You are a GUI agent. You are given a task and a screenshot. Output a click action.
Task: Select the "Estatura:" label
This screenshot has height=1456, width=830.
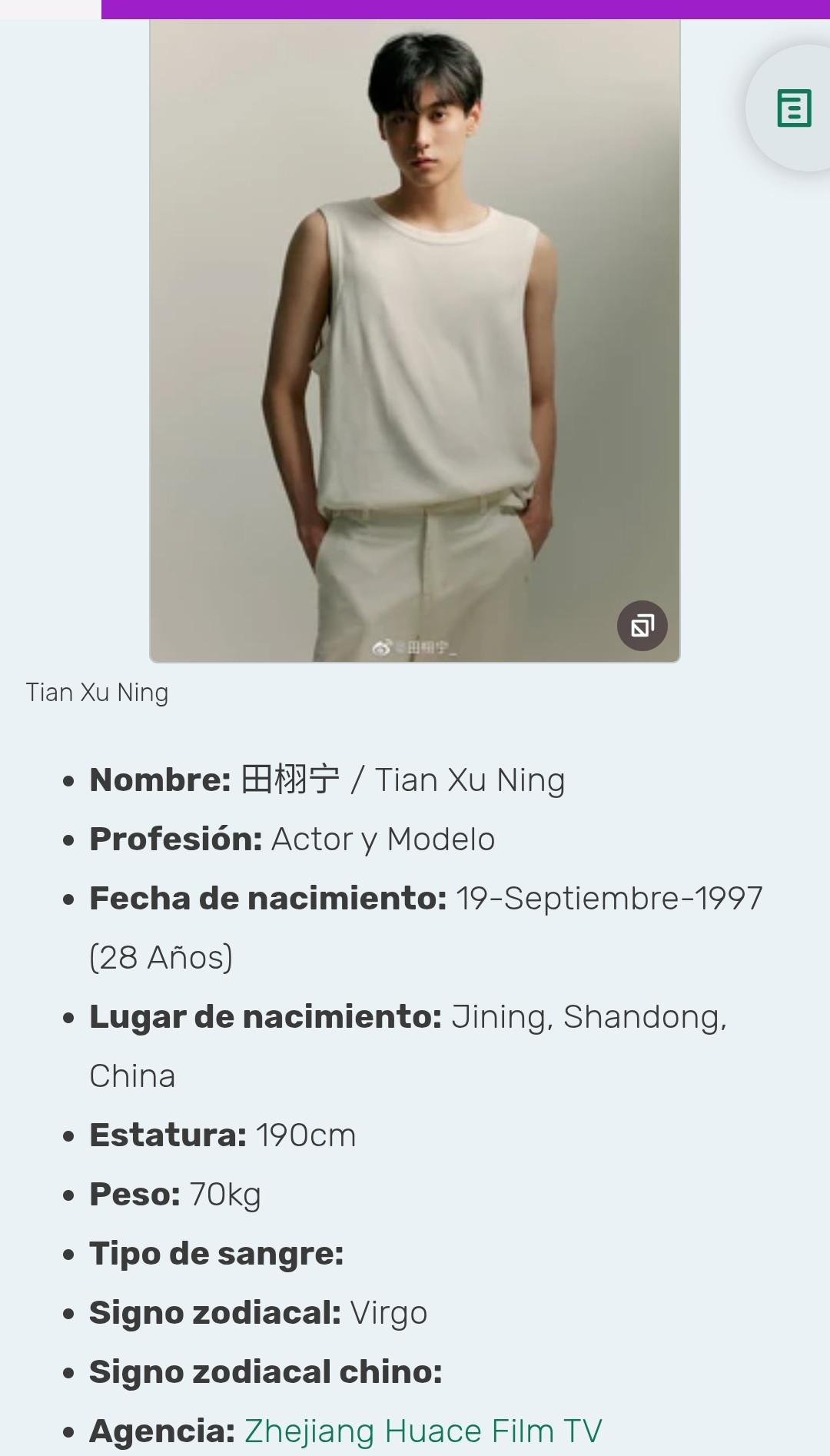coord(168,1135)
